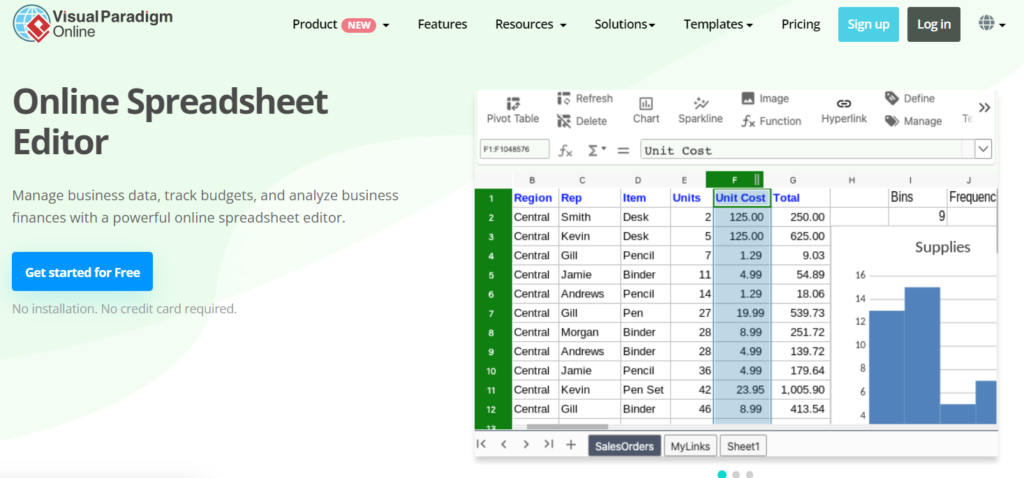1024x478 pixels.
Task: Click the Delete pivot icon
Action: tap(564, 121)
